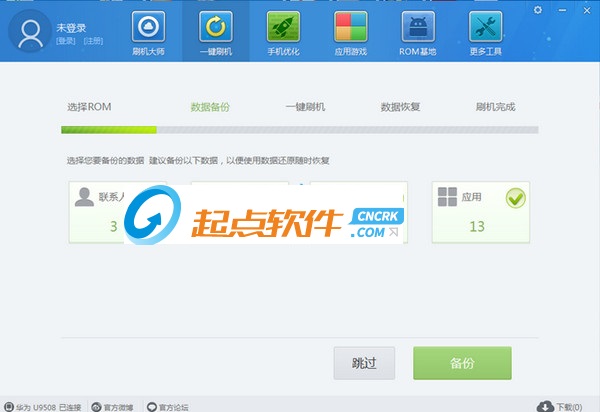This screenshot has width=600, height=412.
Task: Click the 注册 link
Action: point(93,41)
